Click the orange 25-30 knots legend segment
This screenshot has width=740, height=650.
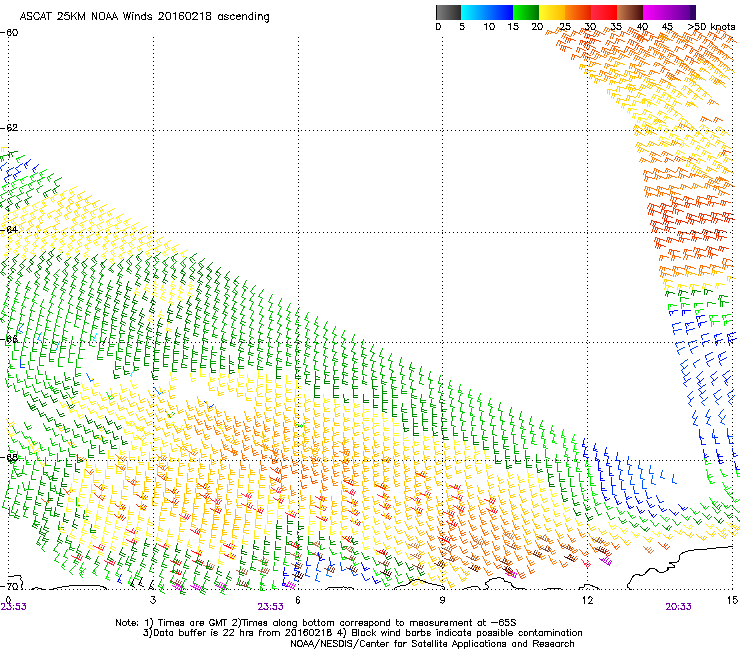click(578, 12)
